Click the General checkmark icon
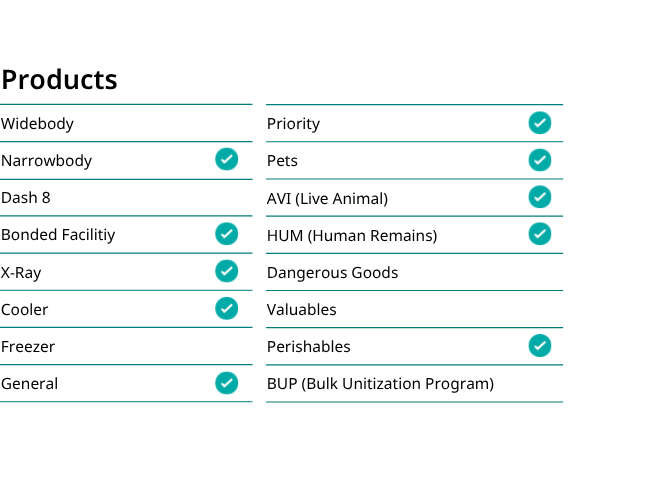Screen dimensions: 650x500 (226, 383)
